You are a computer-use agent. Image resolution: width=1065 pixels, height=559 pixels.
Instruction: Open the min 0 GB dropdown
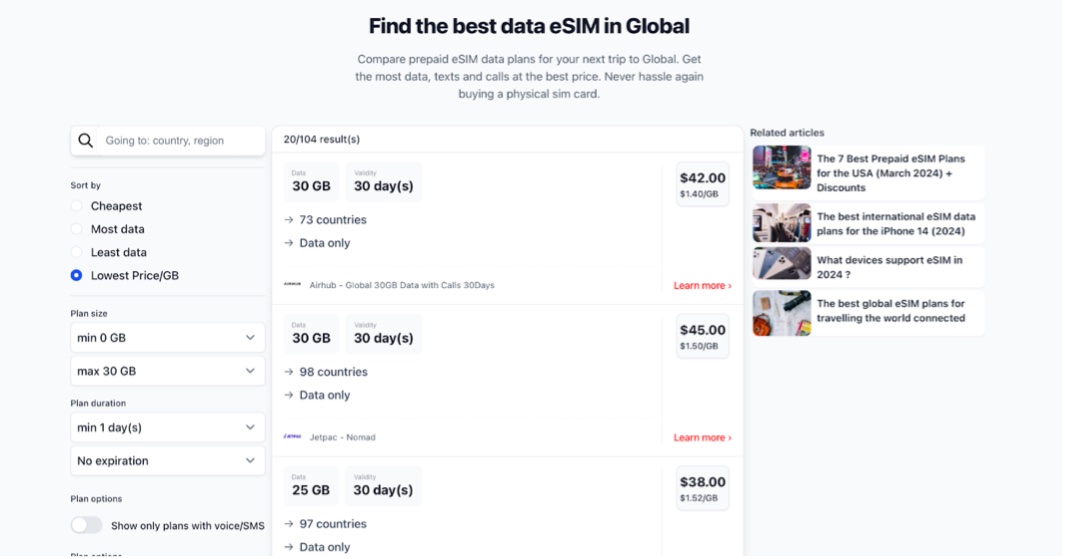point(168,338)
